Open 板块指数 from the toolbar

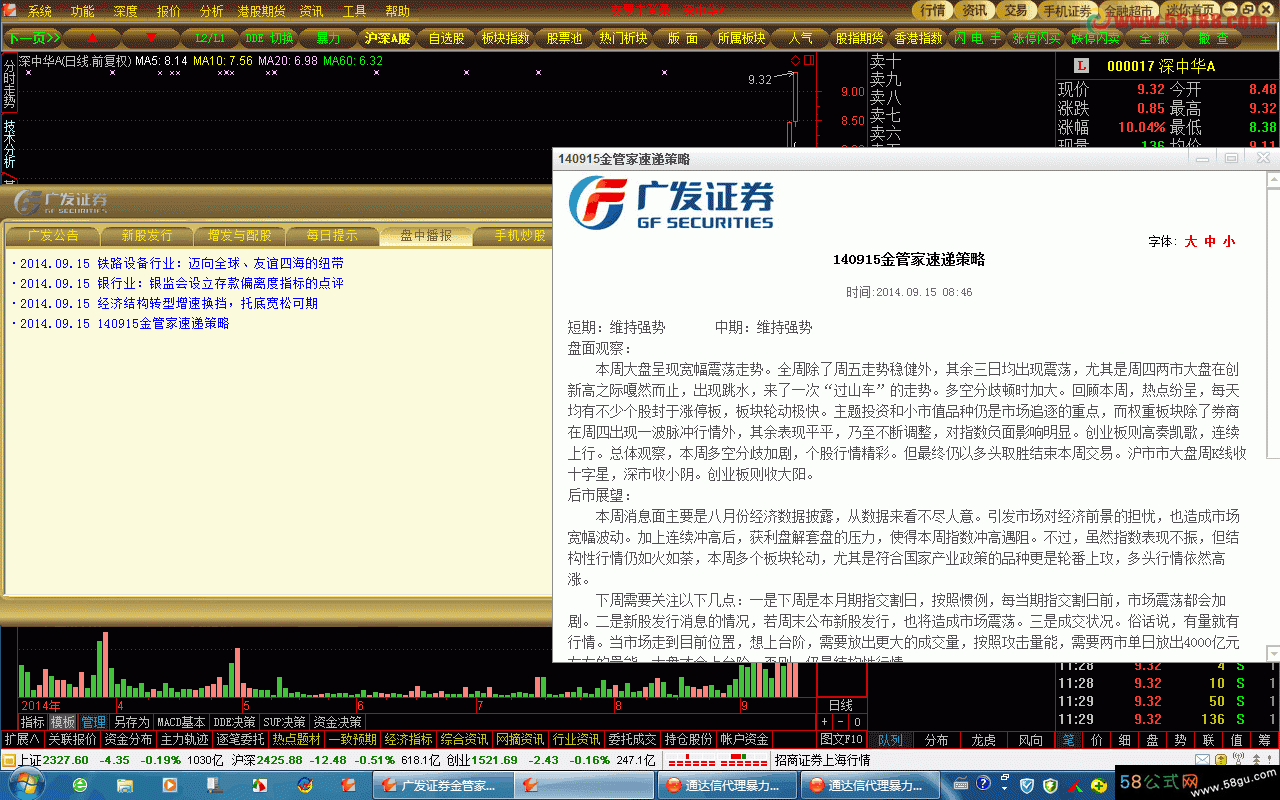pos(505,38)
